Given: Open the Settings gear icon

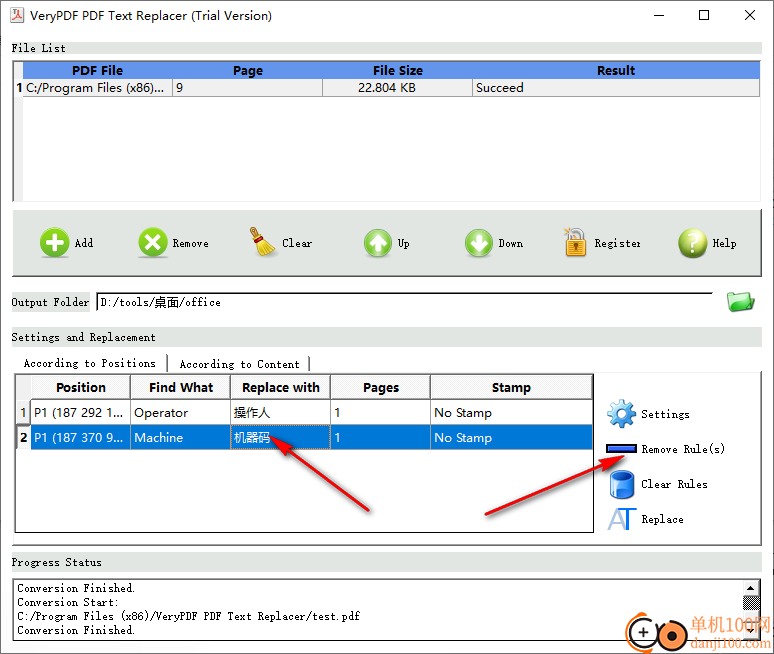Looking at the screenshot, I should coord(621,414).
